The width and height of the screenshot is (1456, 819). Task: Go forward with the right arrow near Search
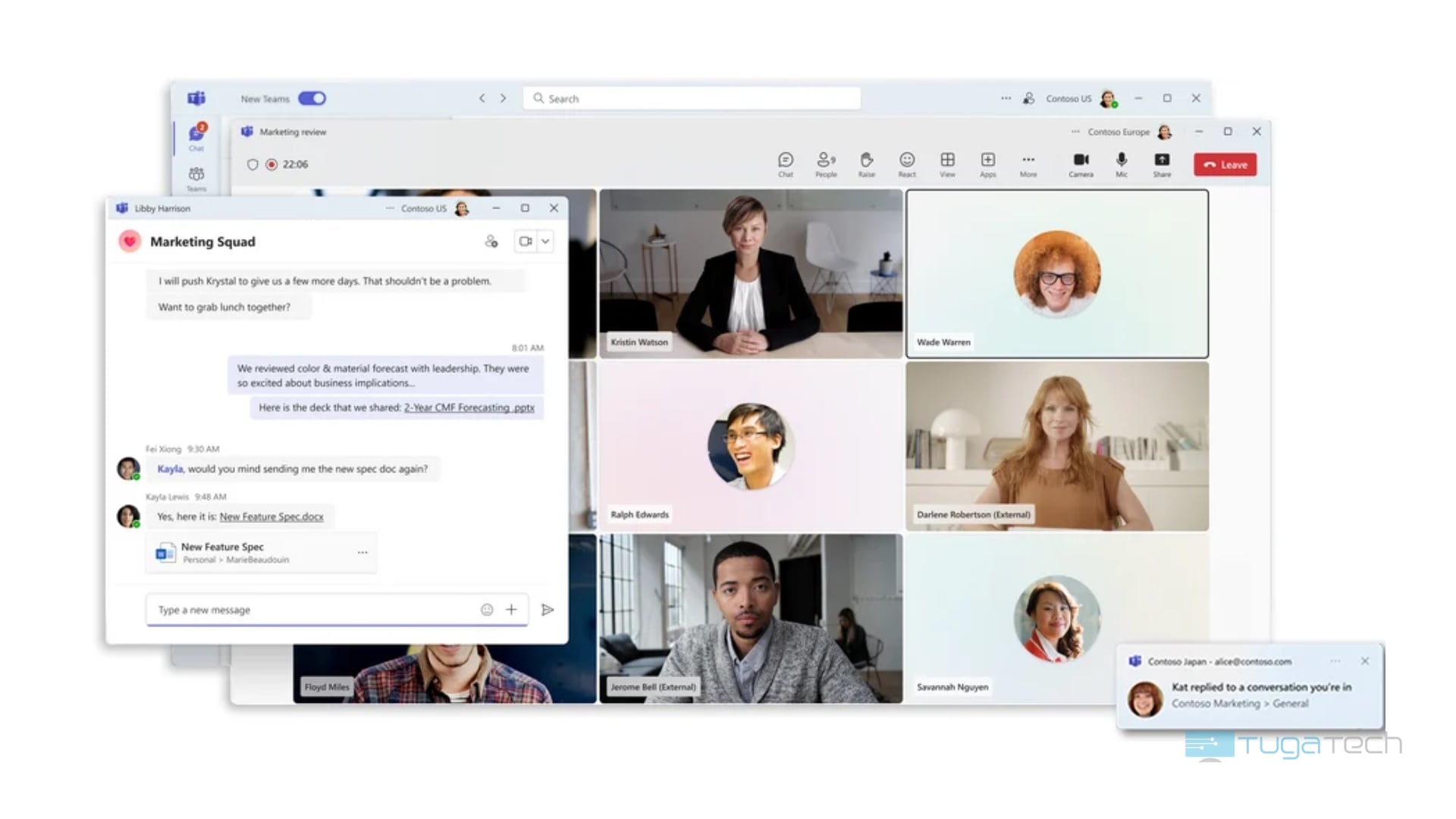tap(503, 99)
